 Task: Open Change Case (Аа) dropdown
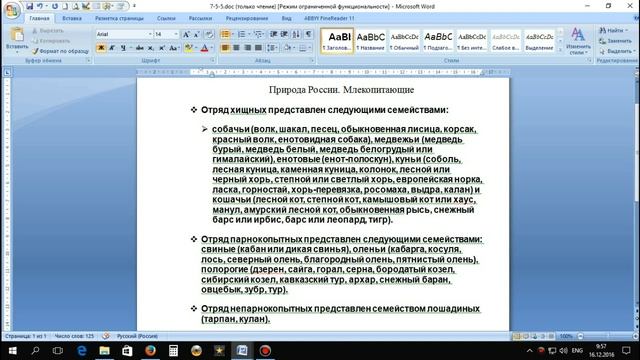pos(174,48)
